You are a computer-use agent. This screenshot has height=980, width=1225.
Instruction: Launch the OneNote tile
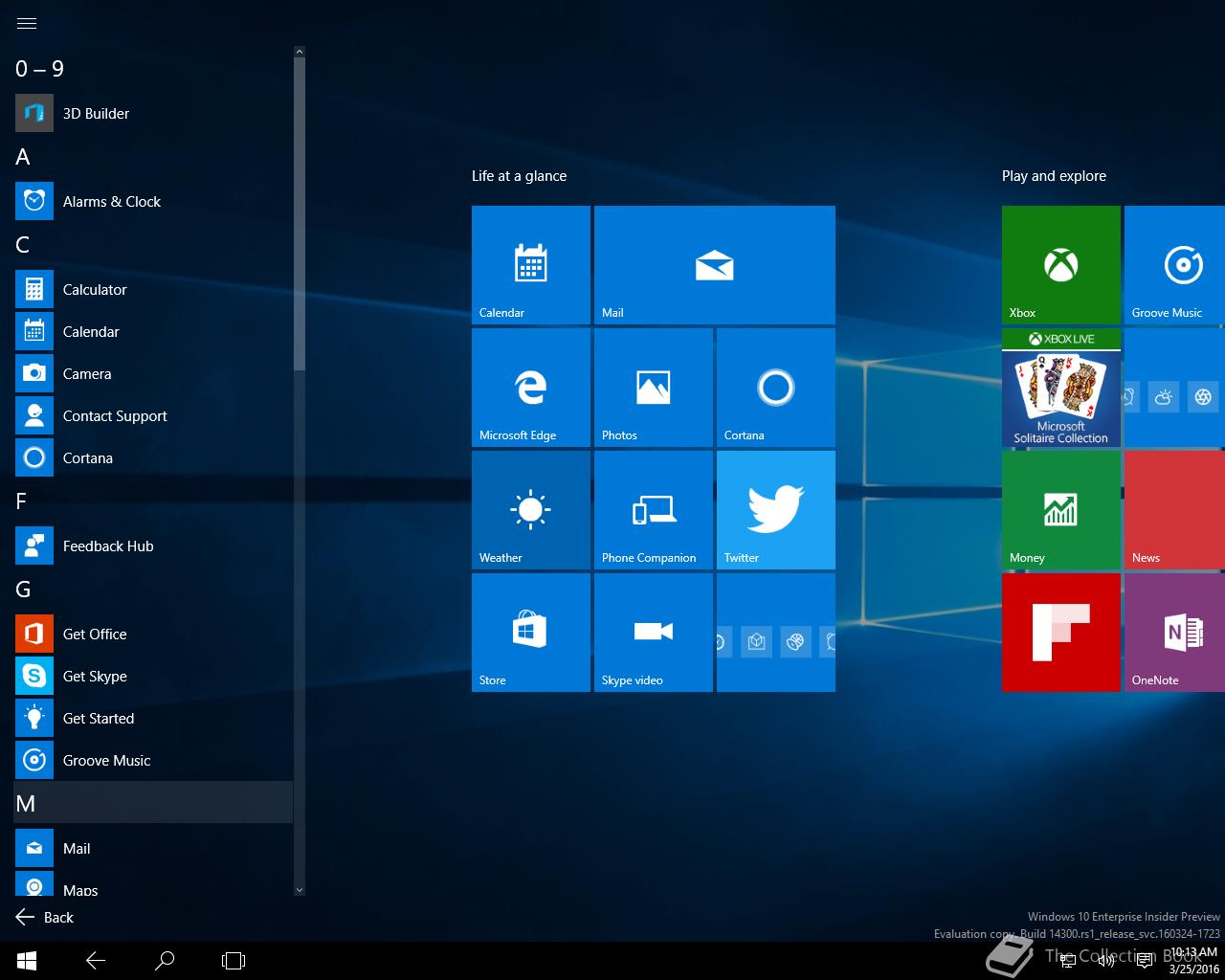[1175, 633]
